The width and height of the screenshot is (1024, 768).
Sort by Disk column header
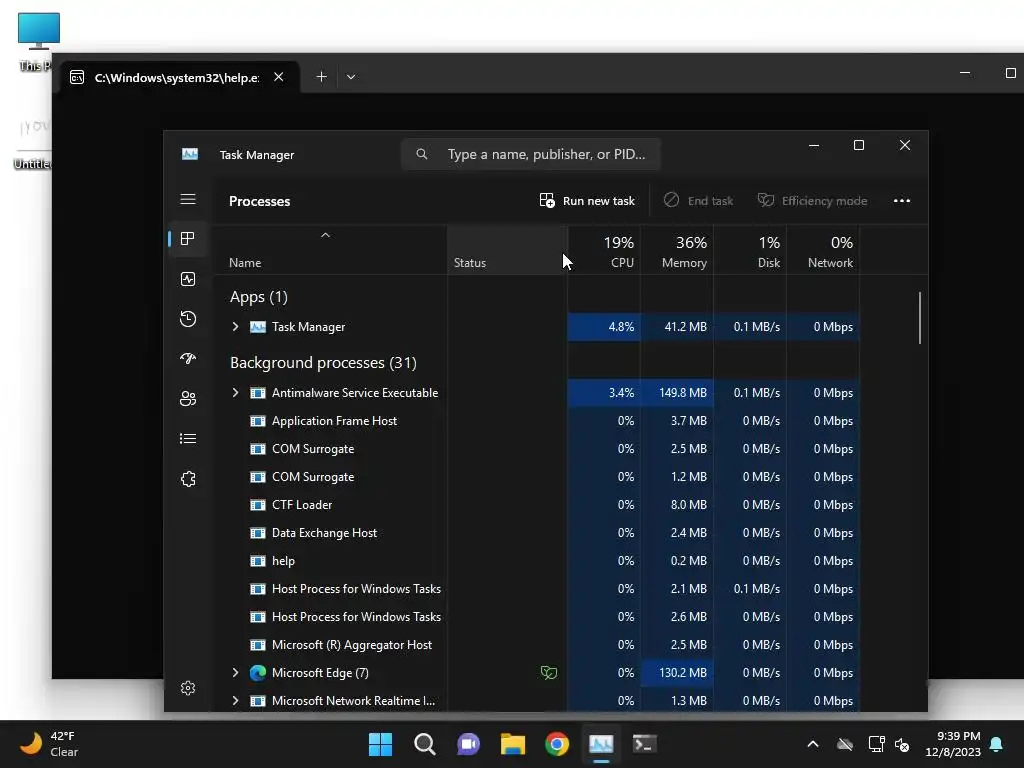click(750, 251)
